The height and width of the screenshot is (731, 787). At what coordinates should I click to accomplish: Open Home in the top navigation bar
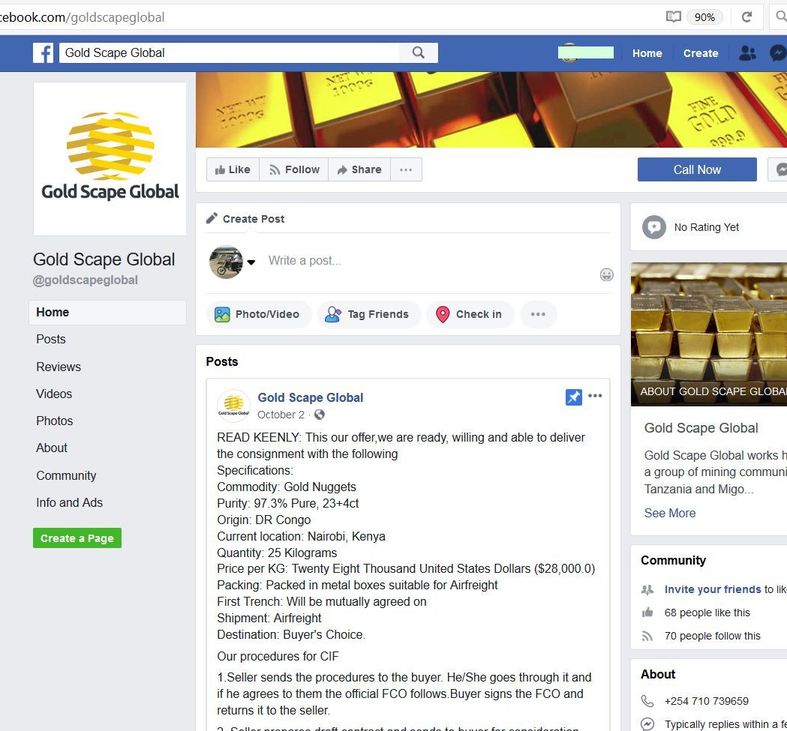pos(647,53)
